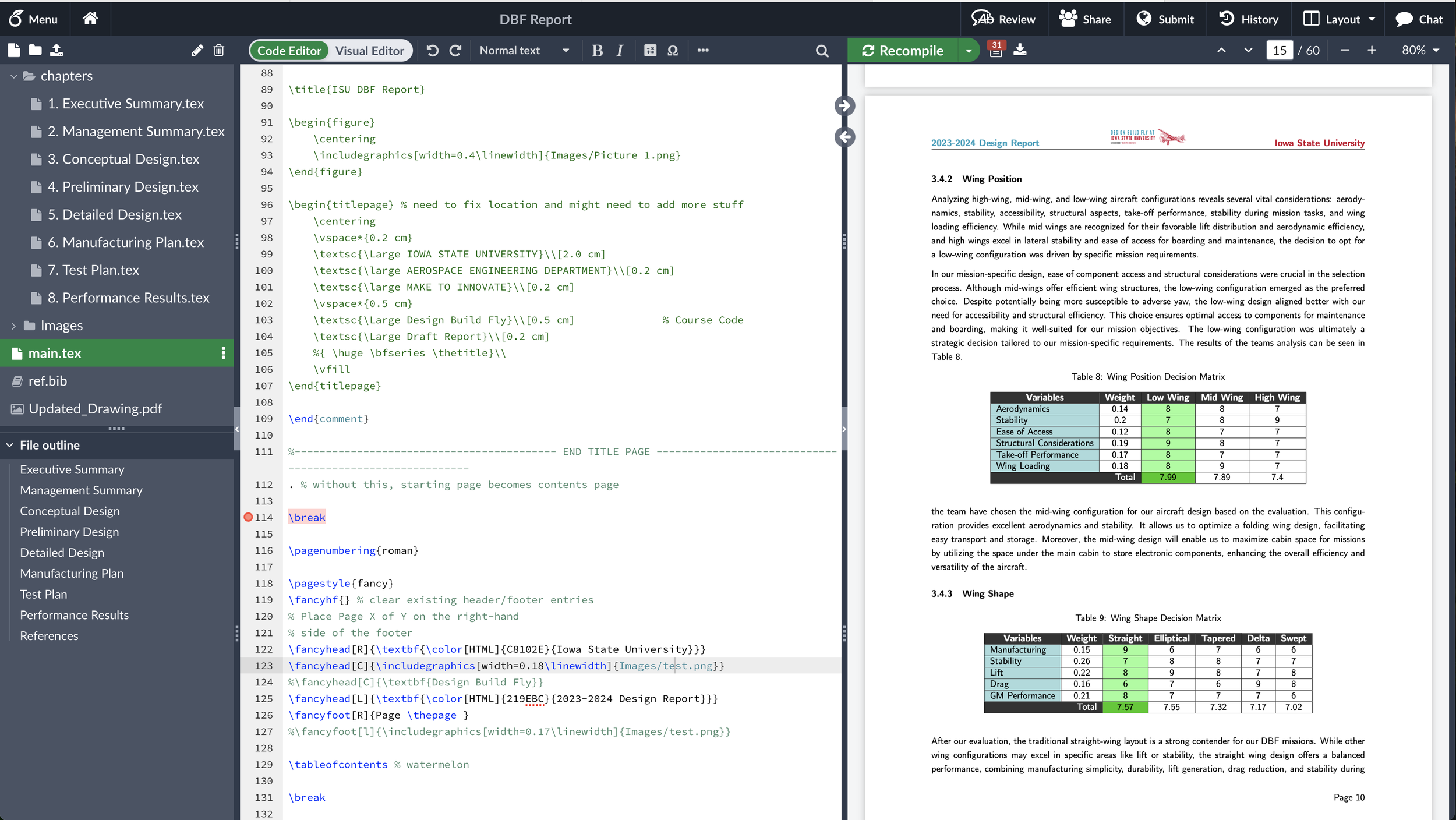Download the PDF

(1020, 50)
